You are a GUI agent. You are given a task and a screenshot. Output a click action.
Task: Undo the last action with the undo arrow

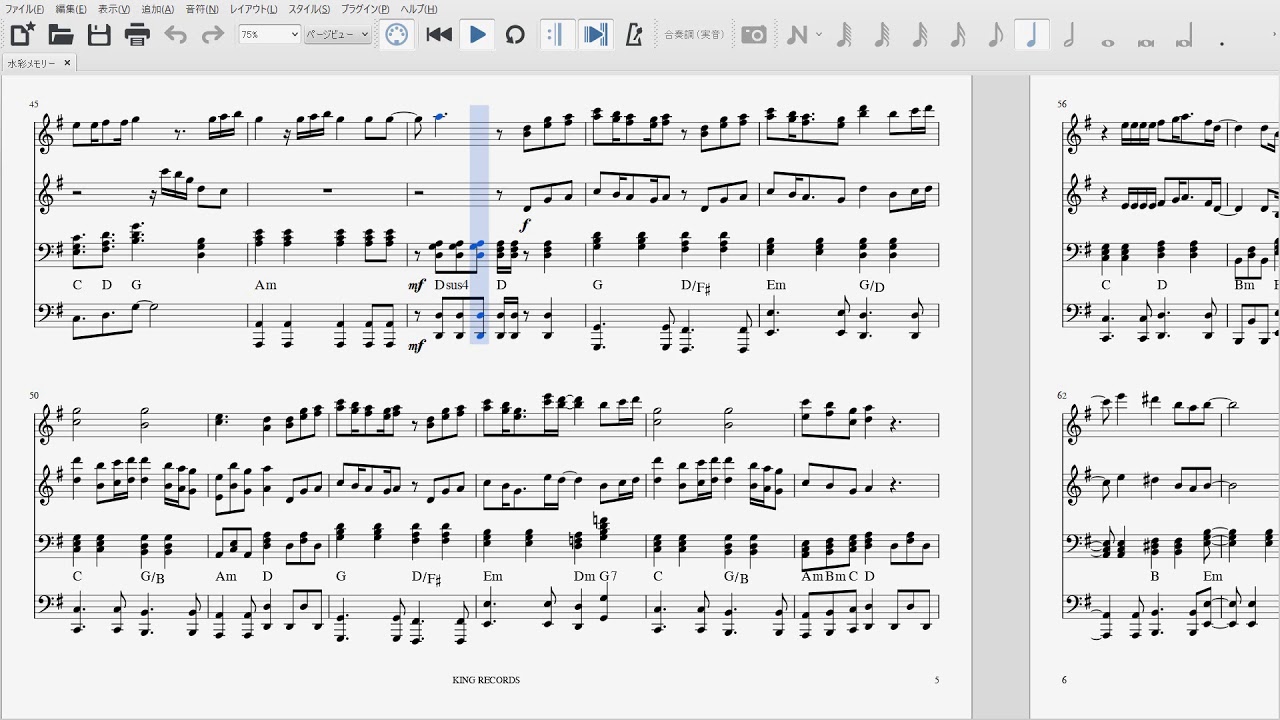click(175, 35)
